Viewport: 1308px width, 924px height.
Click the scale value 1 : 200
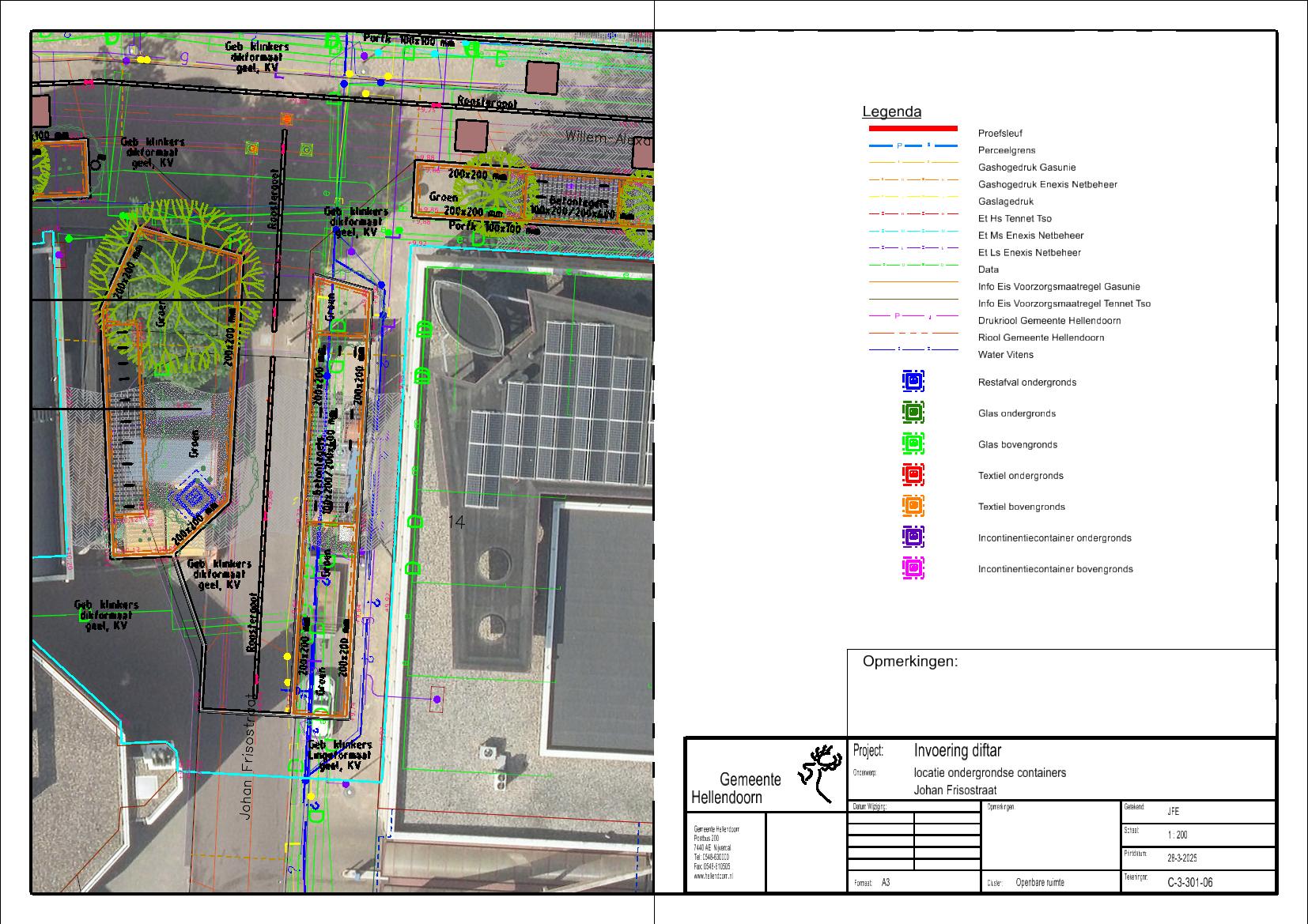1177,835
